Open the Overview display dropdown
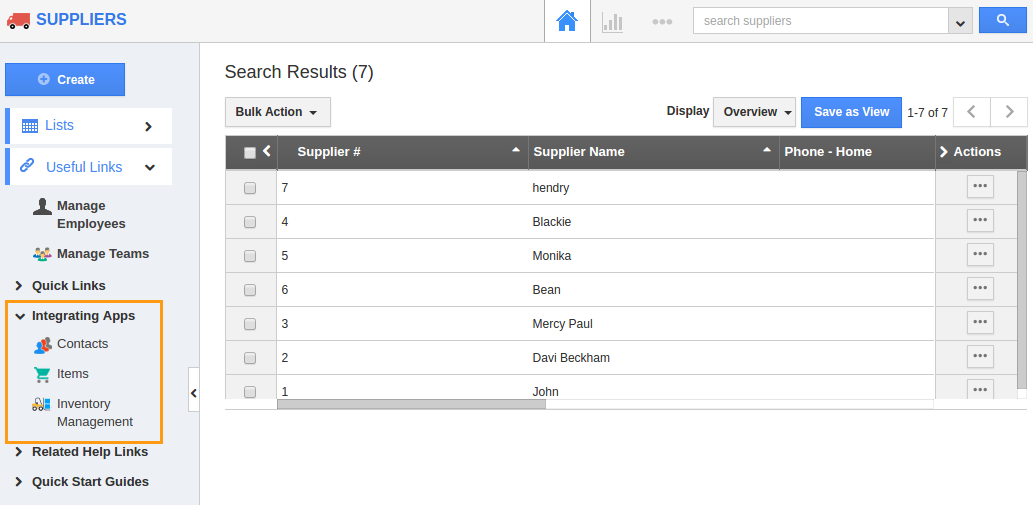The height and width of the screenshot is (505, 1033). [754, 112]
